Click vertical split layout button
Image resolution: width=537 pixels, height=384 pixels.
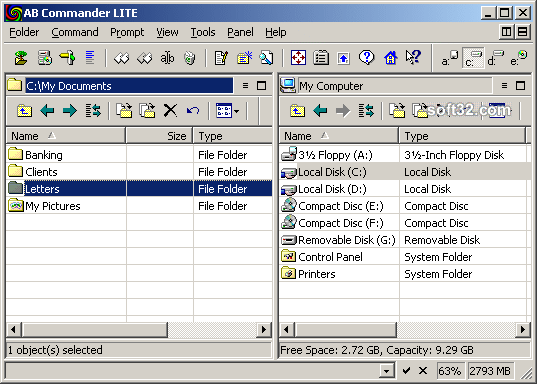pos(506,32)
